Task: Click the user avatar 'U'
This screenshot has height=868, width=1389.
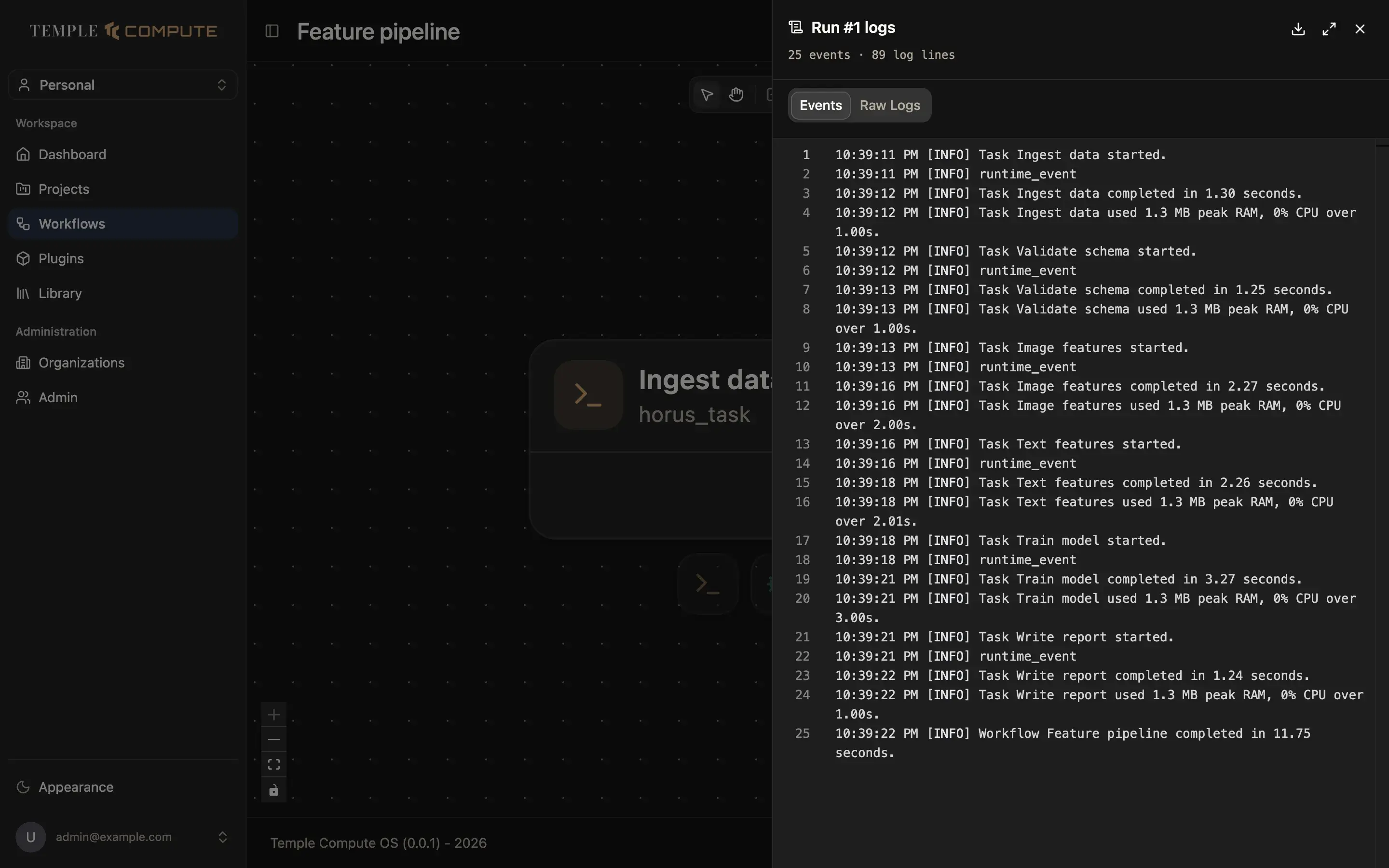Action: click(x=31, y=837)
